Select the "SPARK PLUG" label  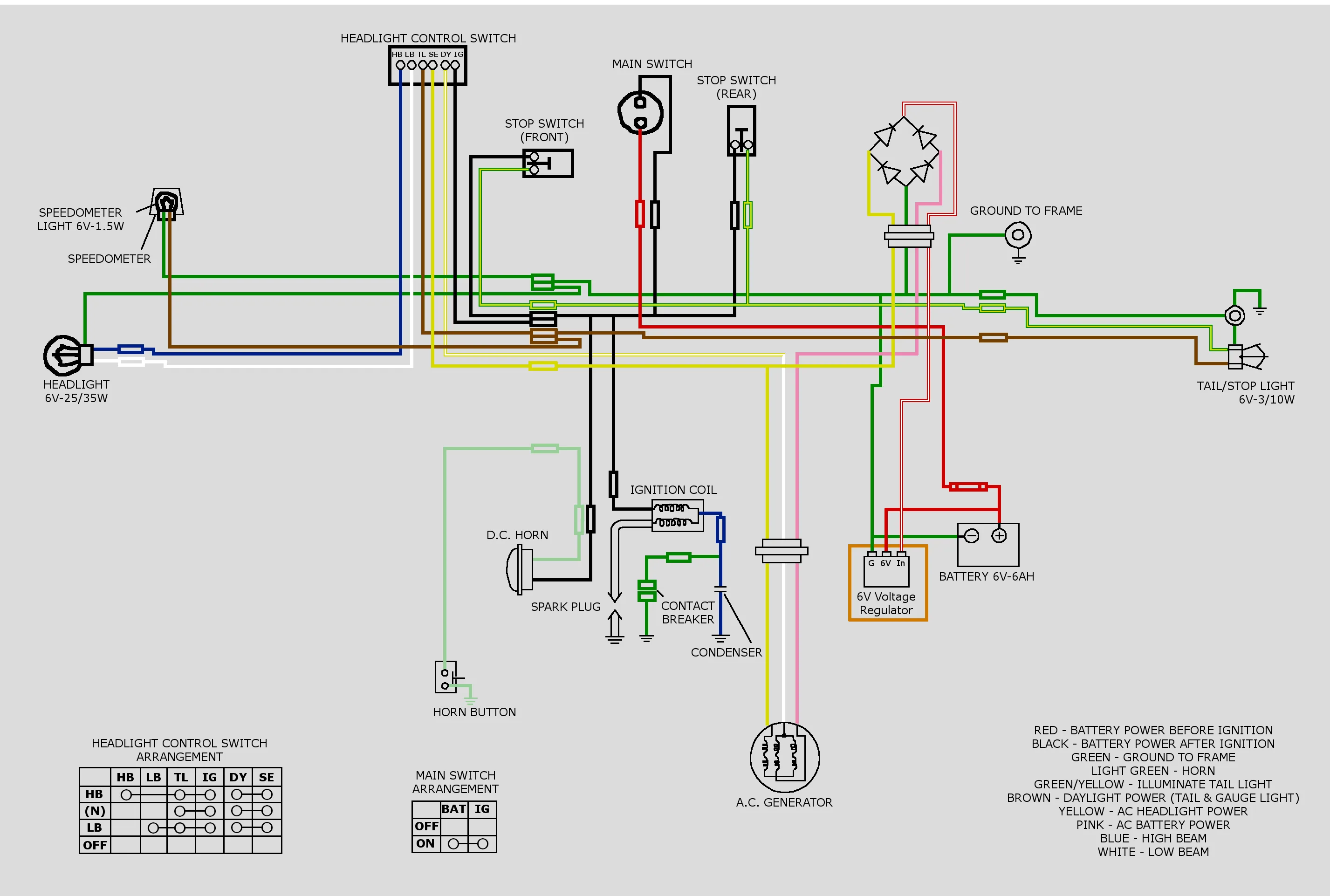566,607
